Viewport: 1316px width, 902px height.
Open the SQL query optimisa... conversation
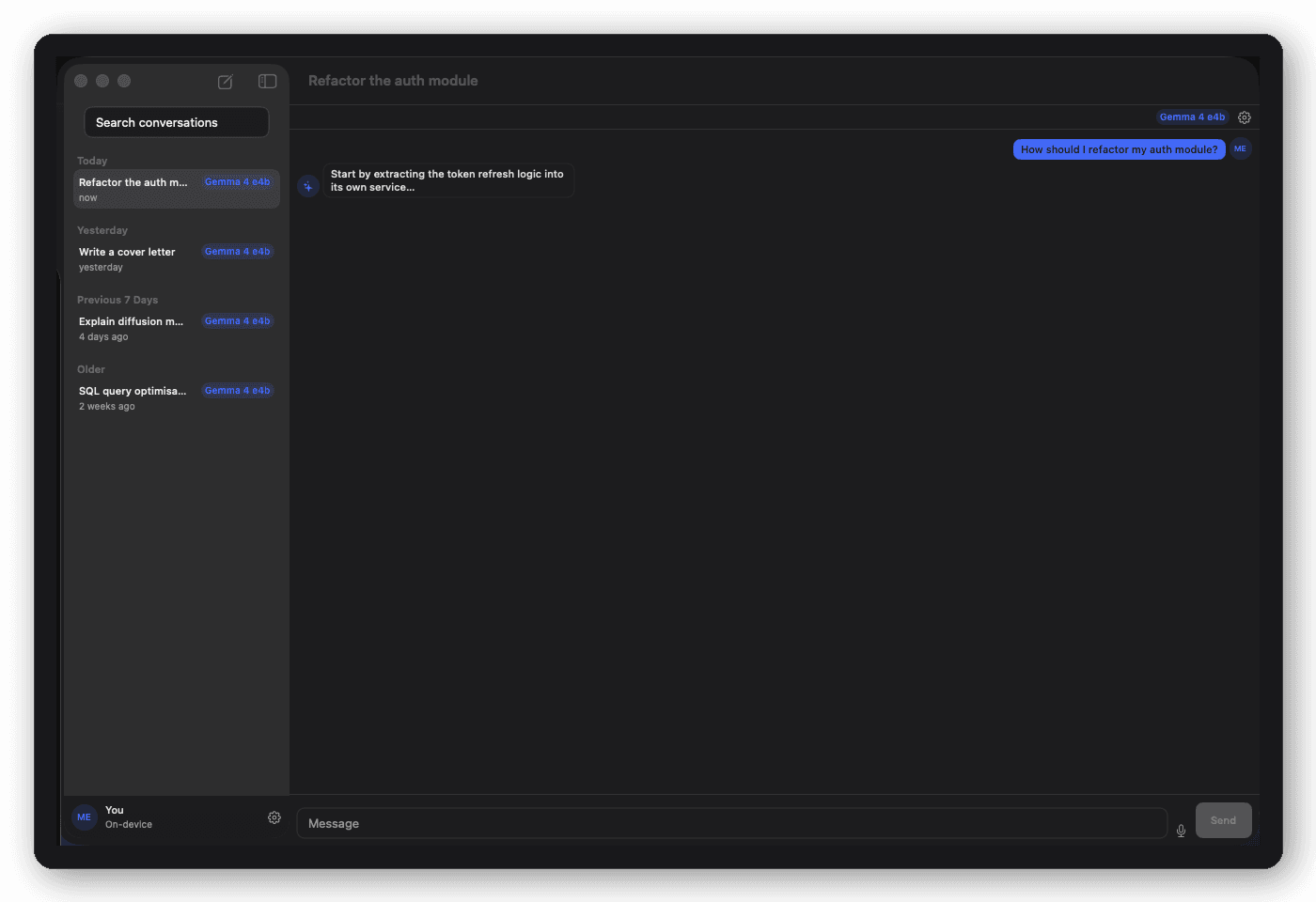click(x=177, y=397)
